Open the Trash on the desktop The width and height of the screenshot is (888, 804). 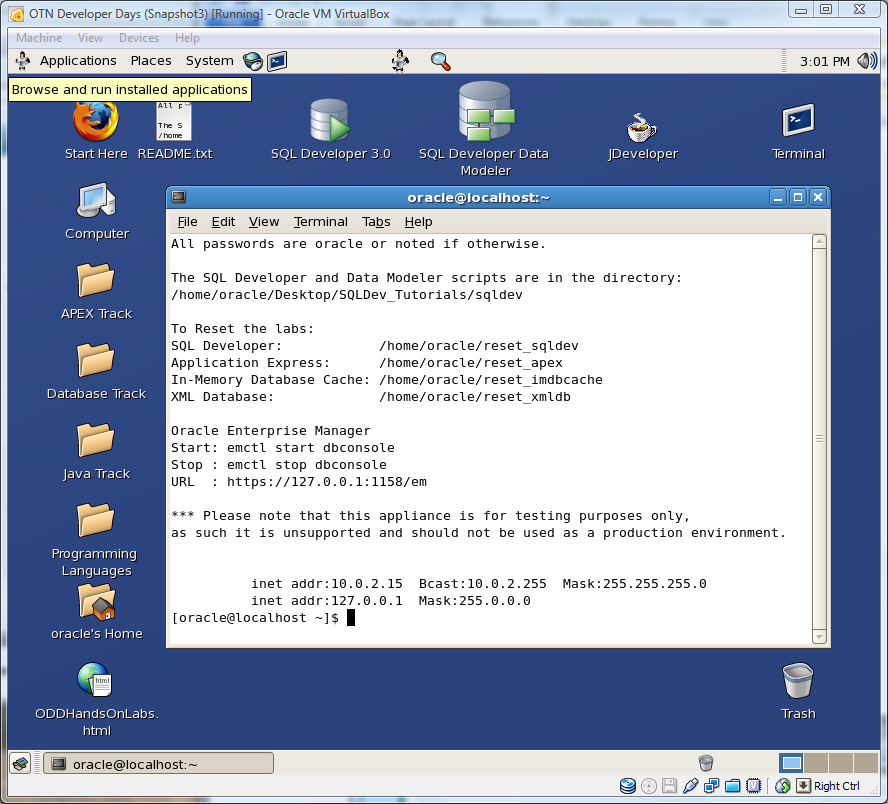click(x=798, y=681)
